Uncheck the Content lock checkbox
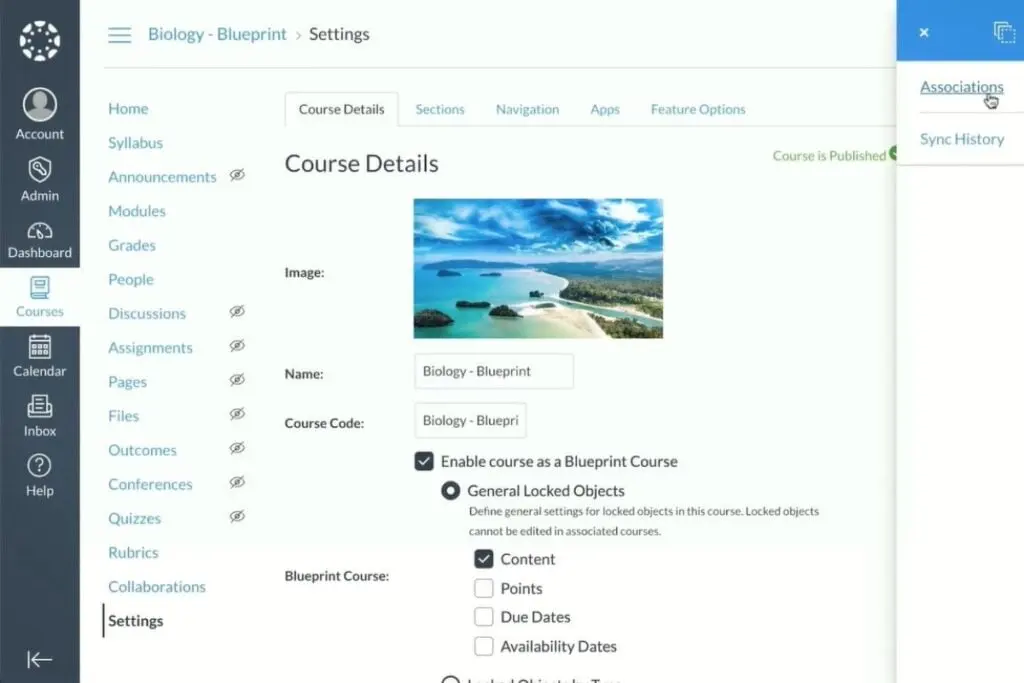Image resolution: width=1024 pixels, height=683 pixels. click(483, 559)
